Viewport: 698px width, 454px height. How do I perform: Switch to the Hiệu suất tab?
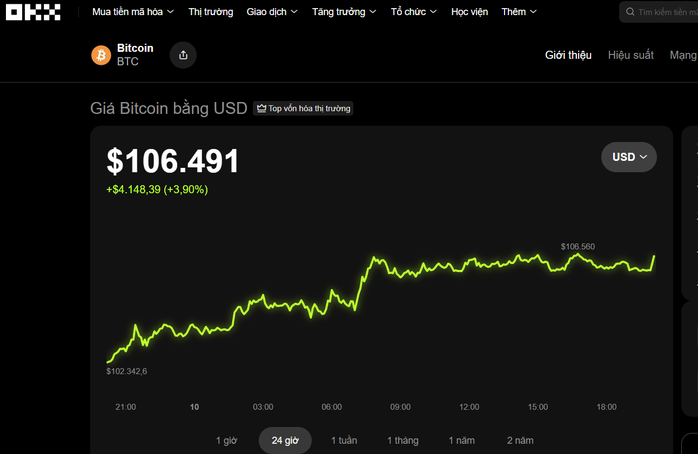coord(630,55)
